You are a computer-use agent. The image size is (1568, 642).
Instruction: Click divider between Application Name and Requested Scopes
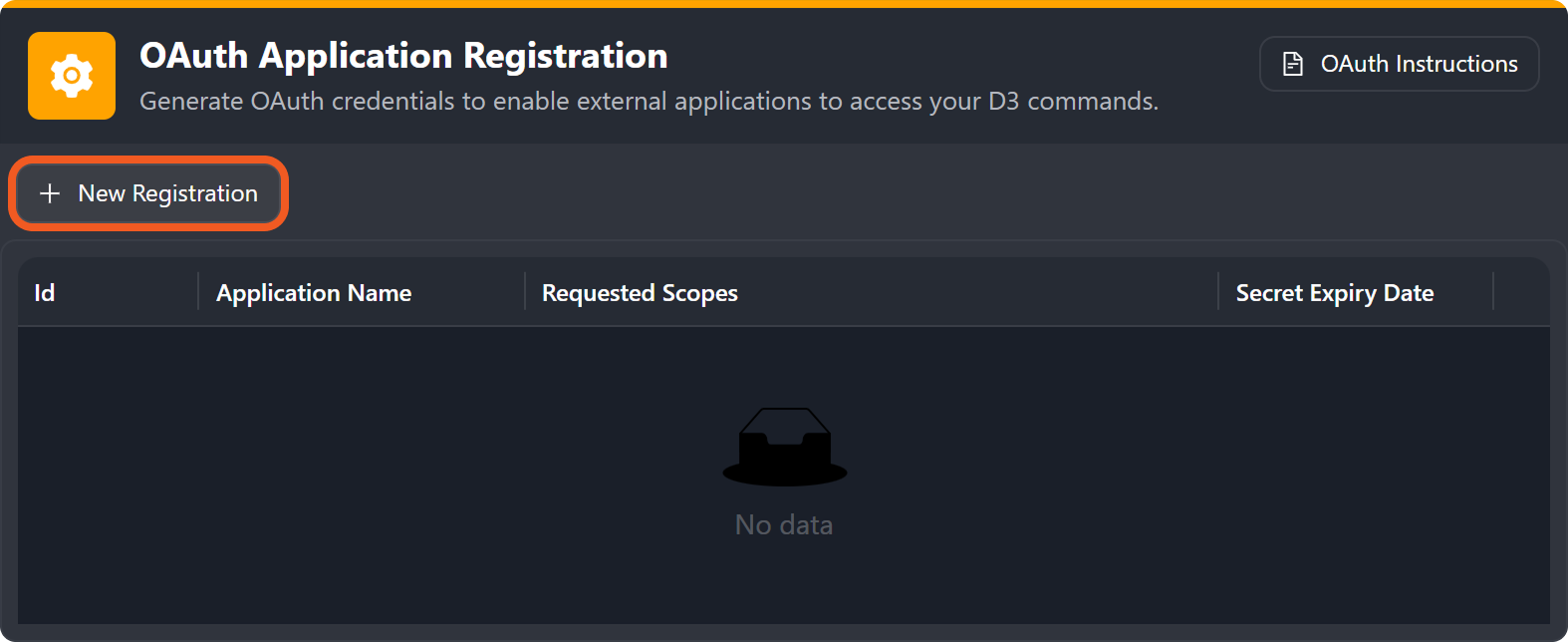(x=525, y=292)
